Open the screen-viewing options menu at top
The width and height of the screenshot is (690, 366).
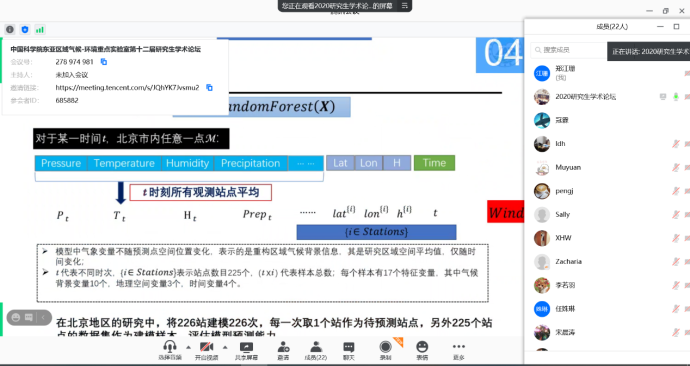pos(404,6)
